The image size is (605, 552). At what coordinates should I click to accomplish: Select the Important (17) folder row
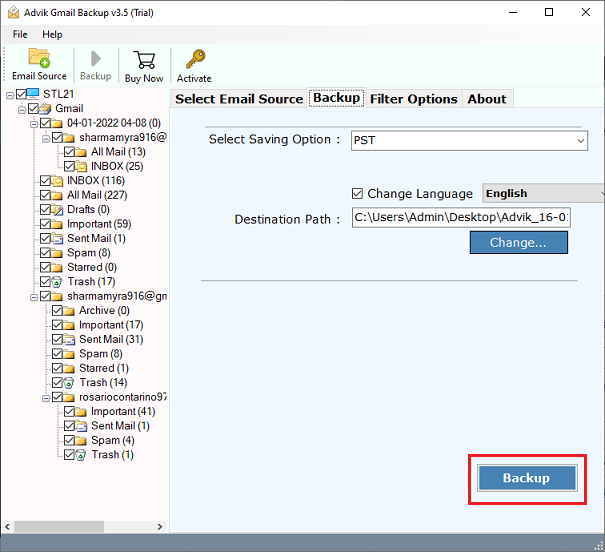point(111,325)
